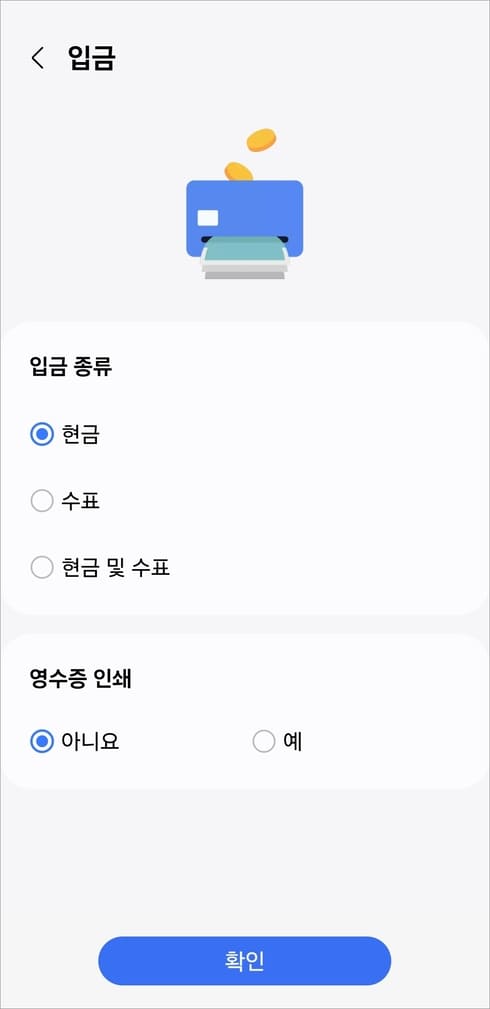Tap the white chip on the blue card
490x1009 pixels.
click(x=208, y=218)
